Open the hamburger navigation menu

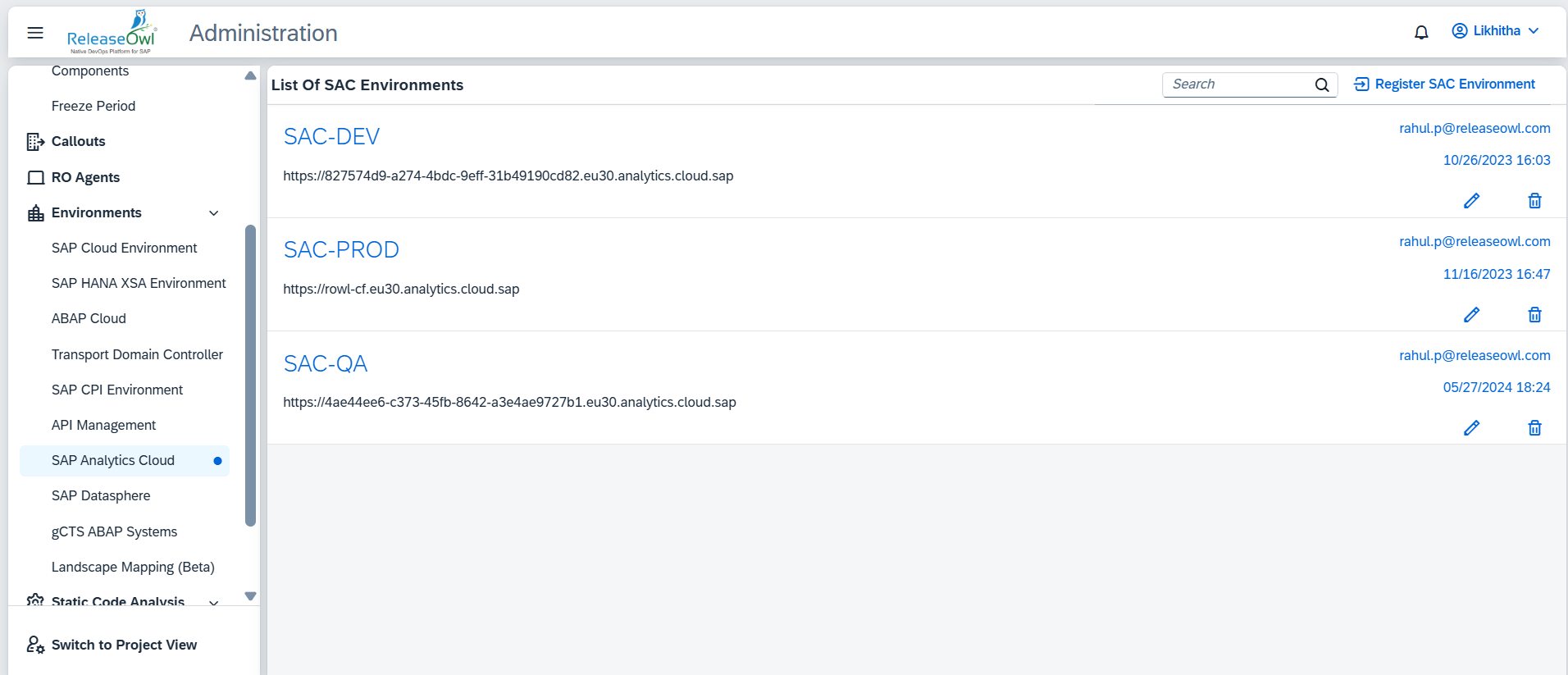(35, 33)
